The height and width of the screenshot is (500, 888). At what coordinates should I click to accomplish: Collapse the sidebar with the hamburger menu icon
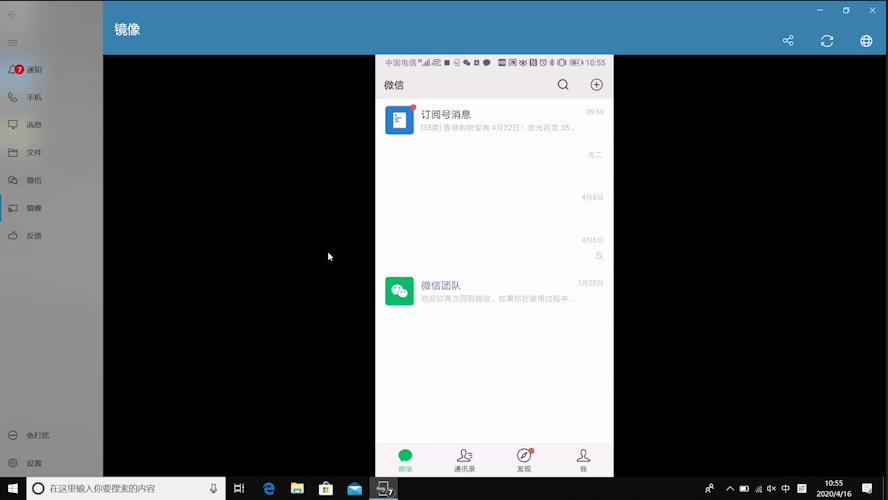pyautogui.click(x=12, y=43)
